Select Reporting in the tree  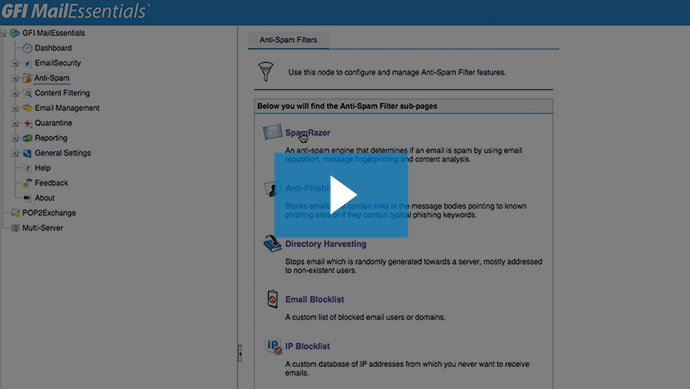(x=51, y=138)
